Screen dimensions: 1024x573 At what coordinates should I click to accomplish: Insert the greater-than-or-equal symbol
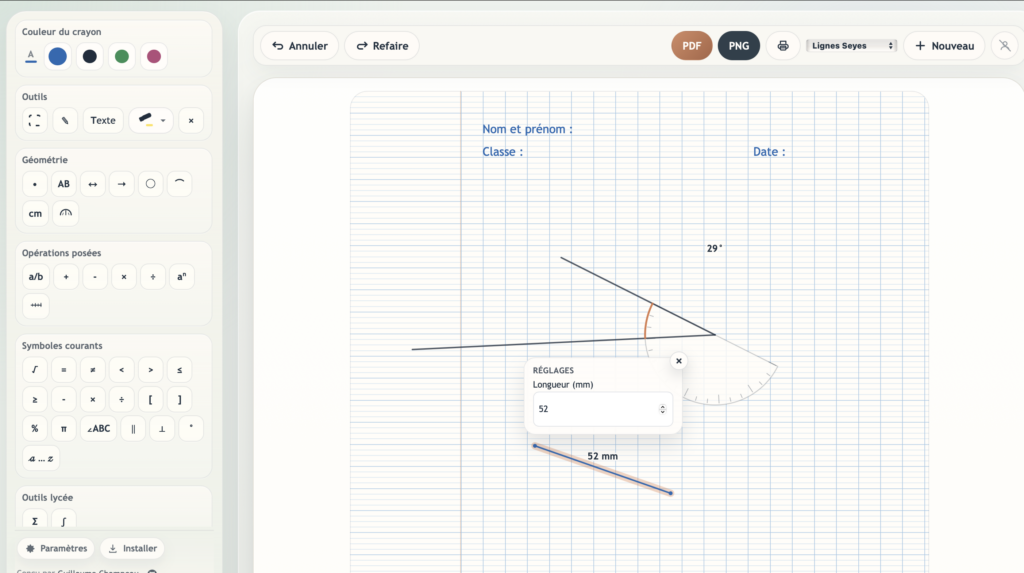(x=35, y=399)
